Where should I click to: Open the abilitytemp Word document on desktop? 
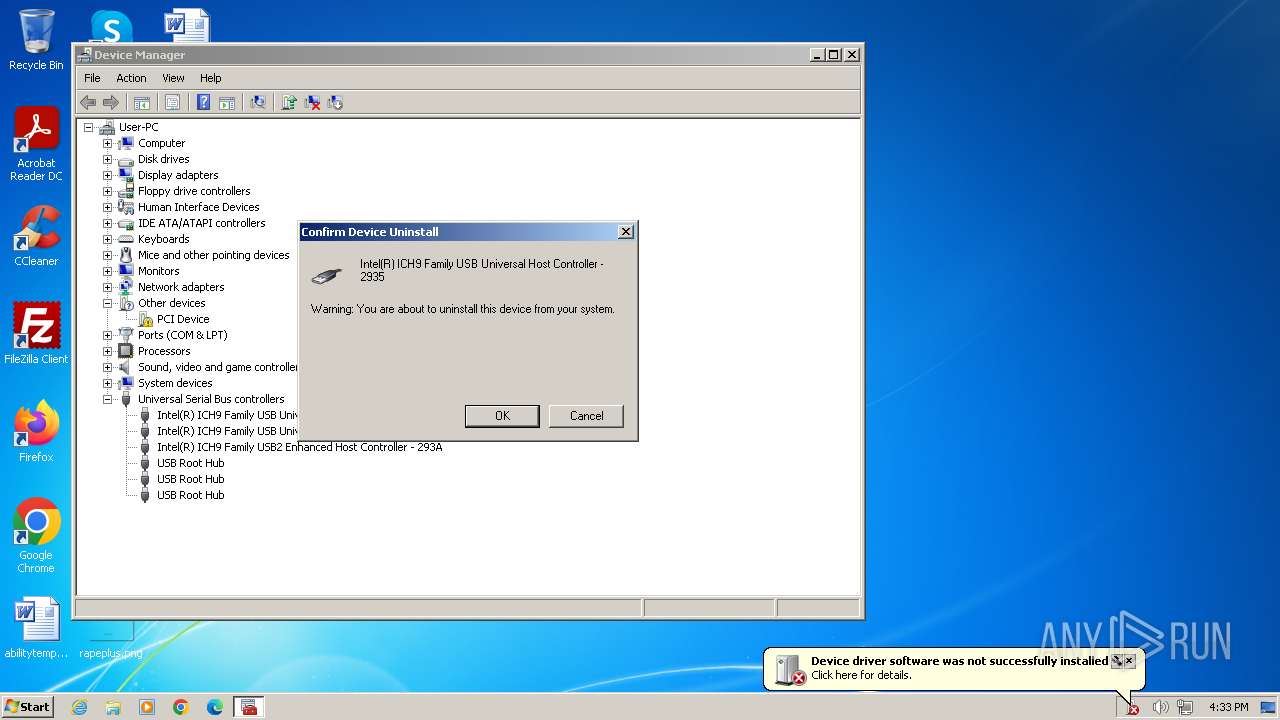click(x=36, y=629)
